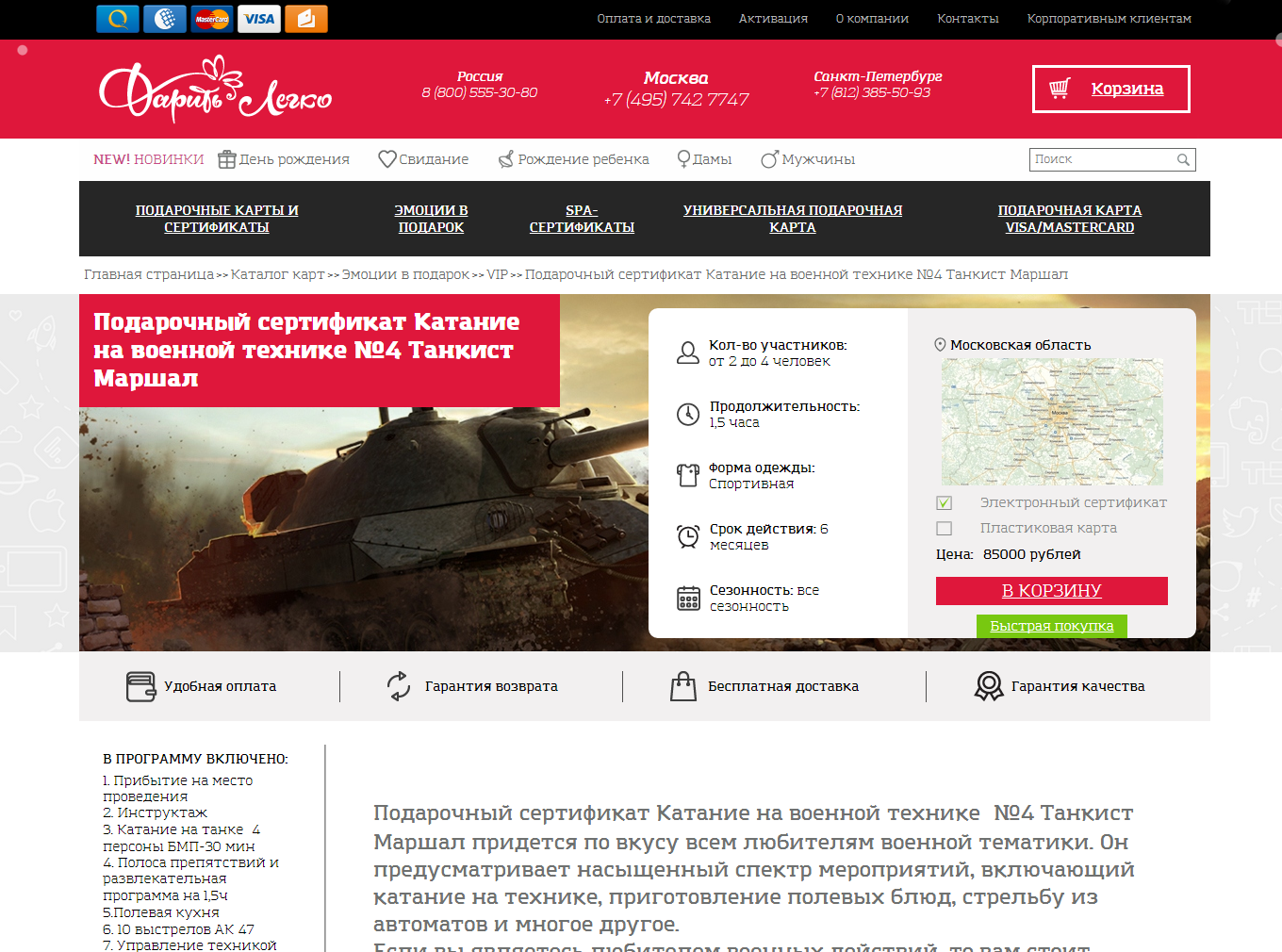Open Подарочная карта VISA/MasterCard section
This screenshot has width=1282, height=952.
[1070, 219]
